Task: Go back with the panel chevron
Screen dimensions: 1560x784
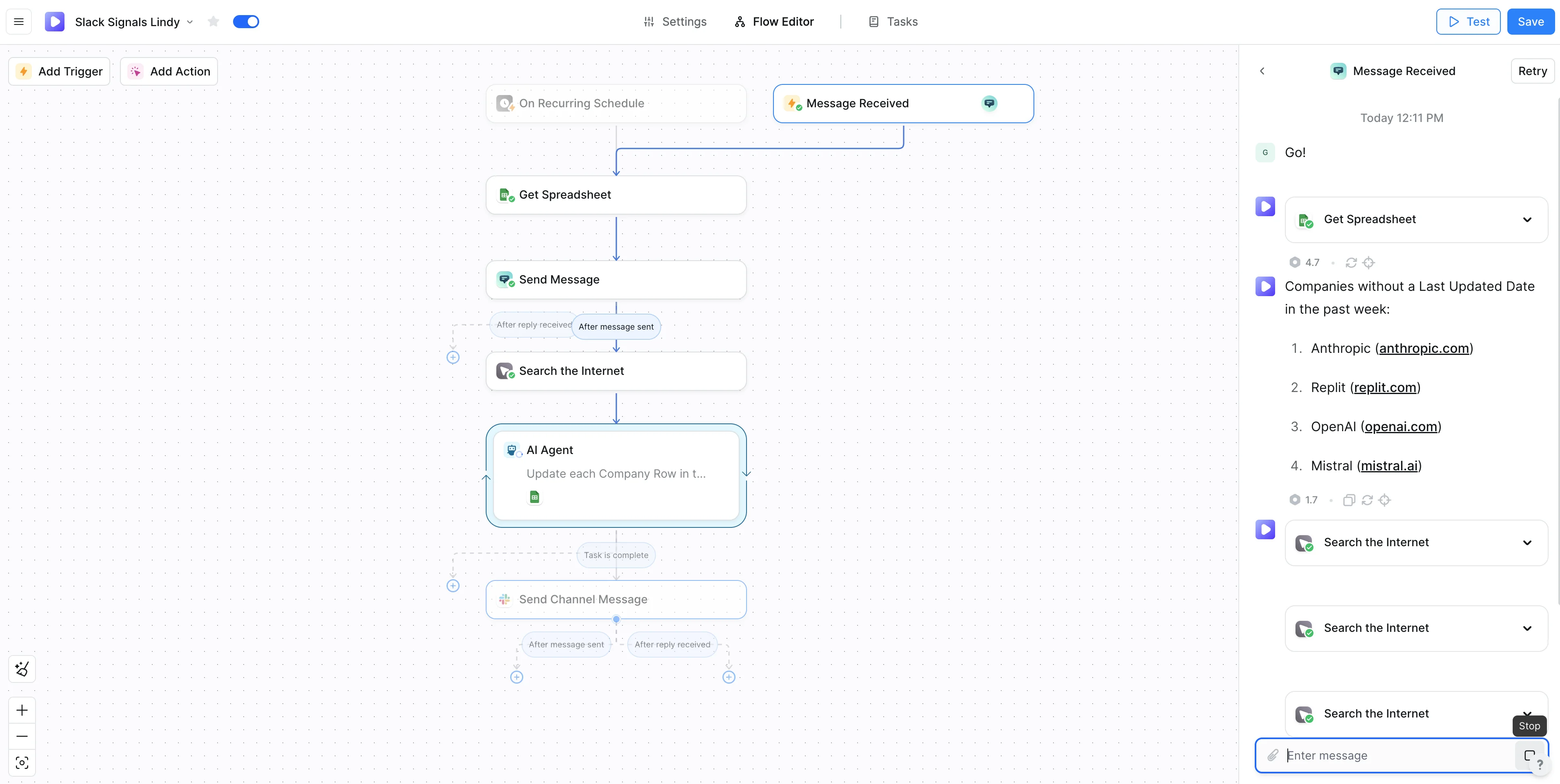Action: click(1262, 71)
